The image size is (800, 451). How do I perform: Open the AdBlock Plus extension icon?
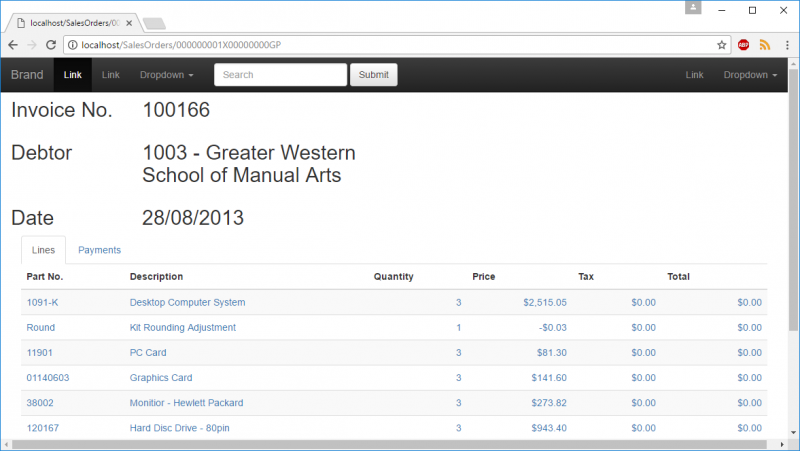click(x=744, y=45)
